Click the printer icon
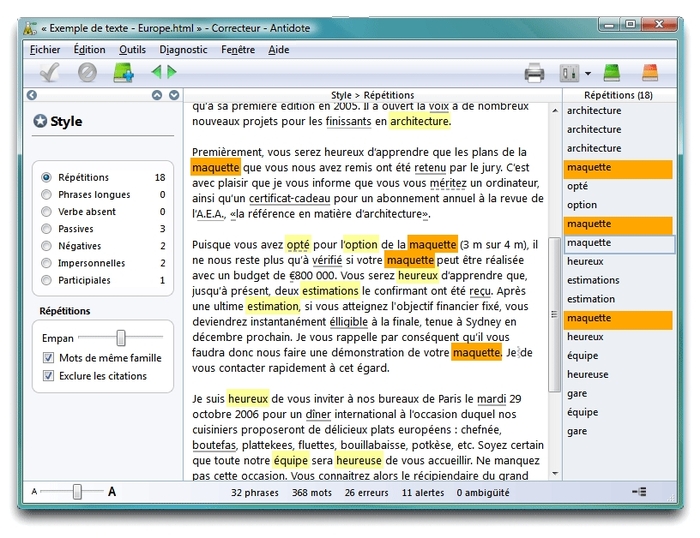The width and height of the screenshot is (700, 538). tap(535, 72)
